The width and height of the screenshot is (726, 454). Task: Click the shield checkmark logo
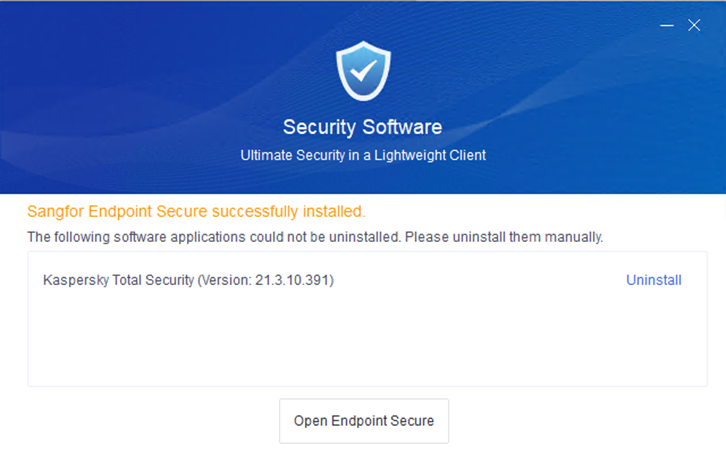362,70
